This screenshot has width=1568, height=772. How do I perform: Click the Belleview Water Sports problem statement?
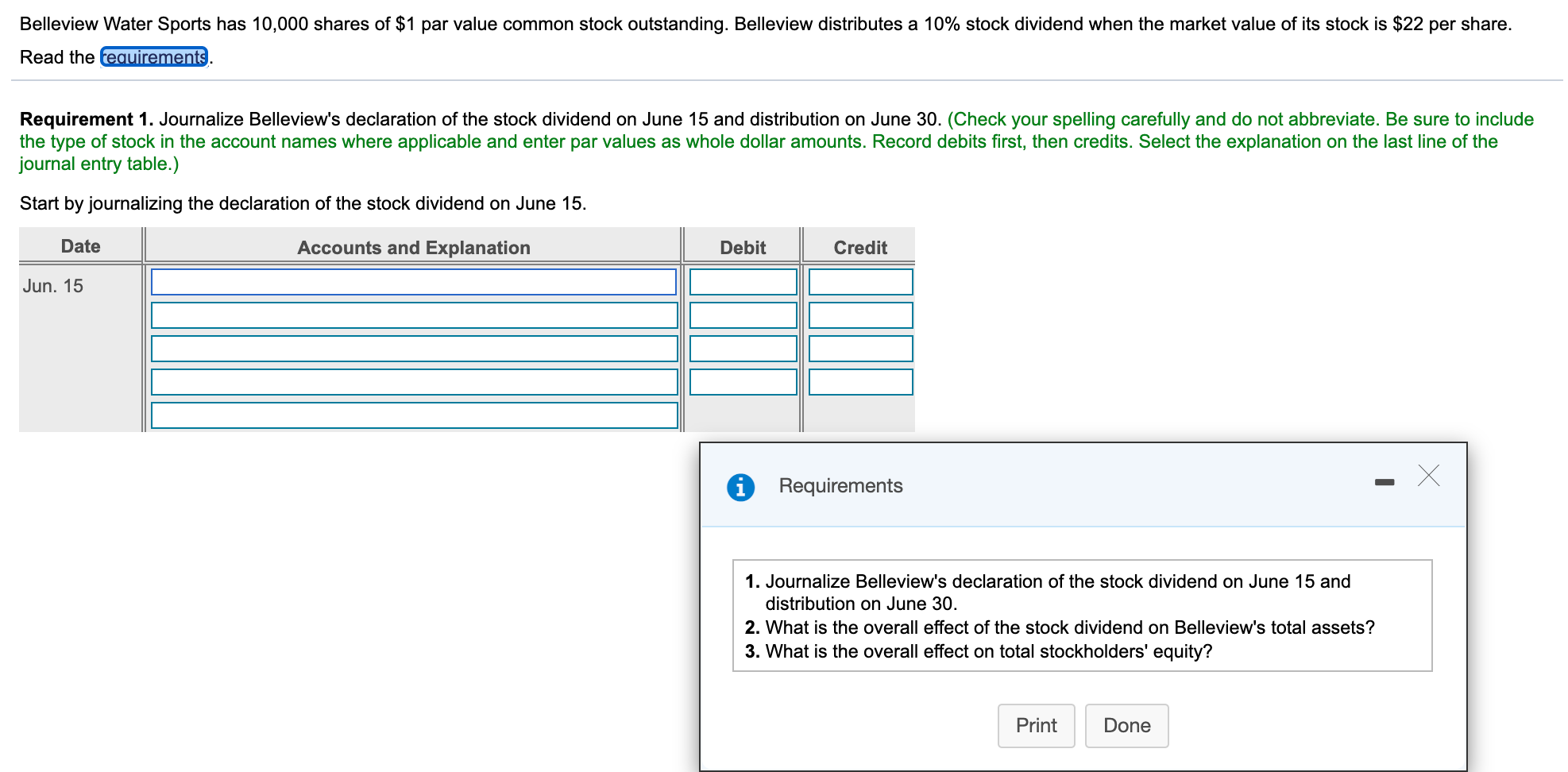[x=766, y=24]
